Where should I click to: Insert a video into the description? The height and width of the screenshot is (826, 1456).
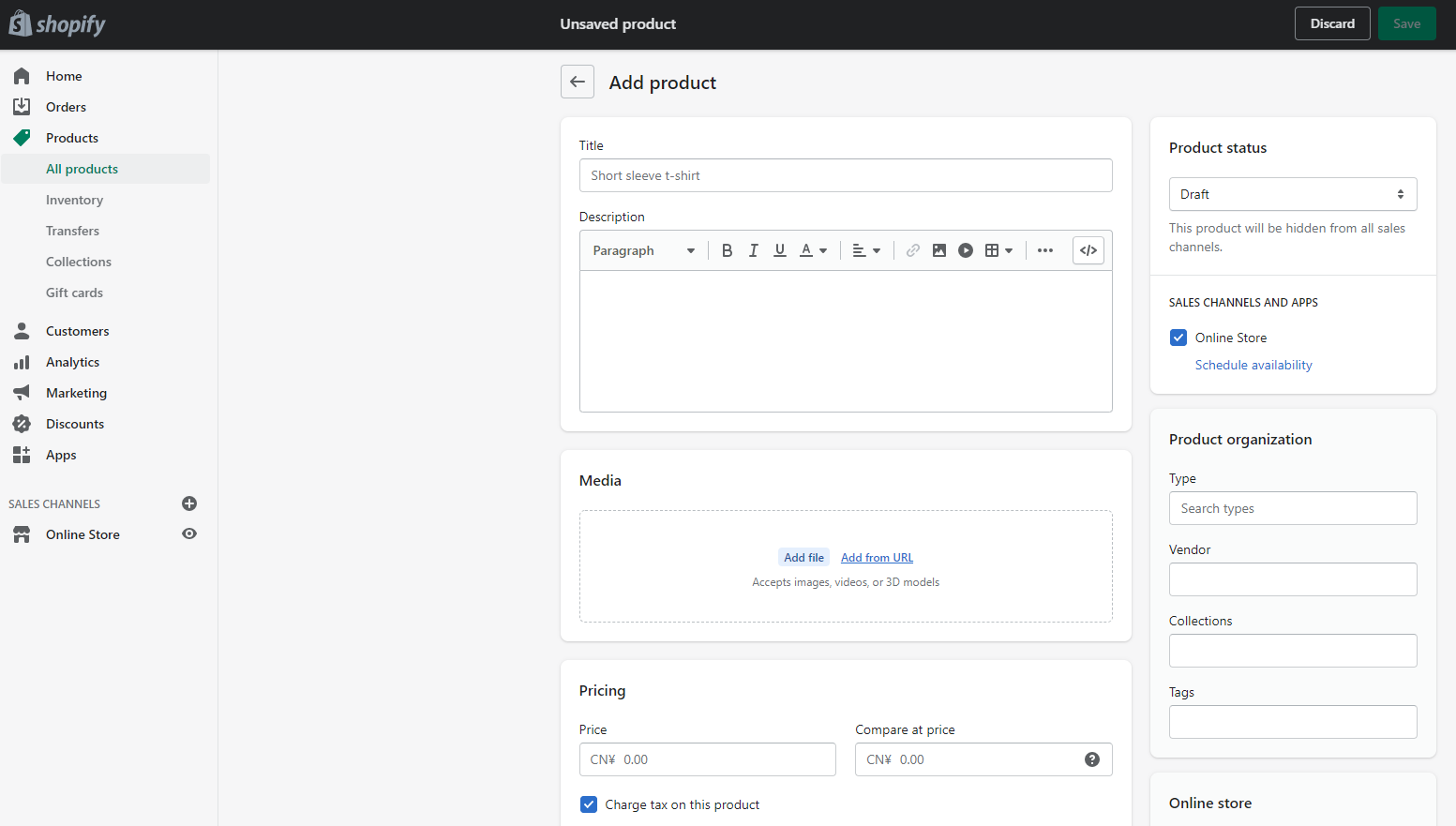pos(965,250)
